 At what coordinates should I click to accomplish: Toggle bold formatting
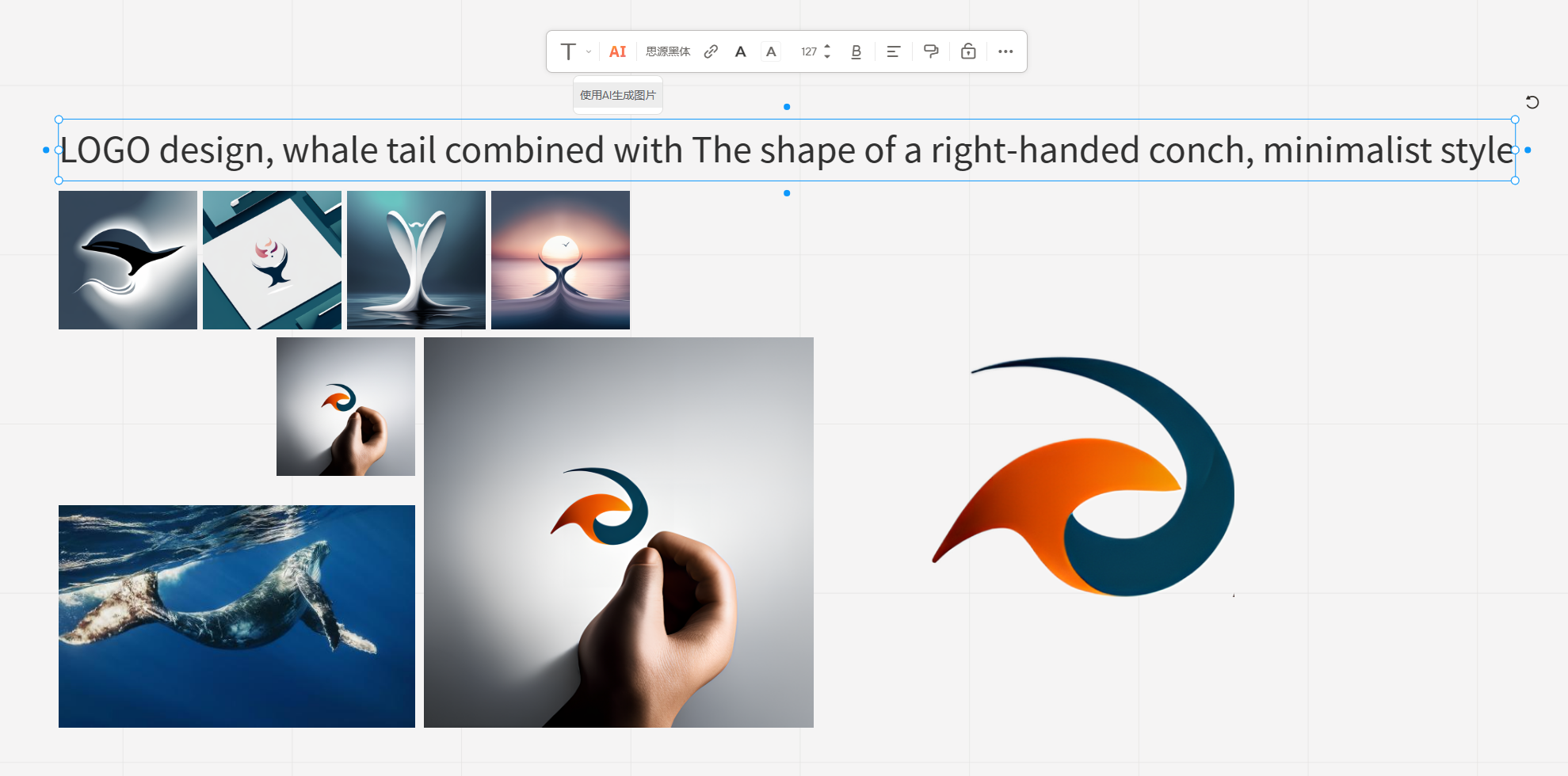click(x=856, y=51)
